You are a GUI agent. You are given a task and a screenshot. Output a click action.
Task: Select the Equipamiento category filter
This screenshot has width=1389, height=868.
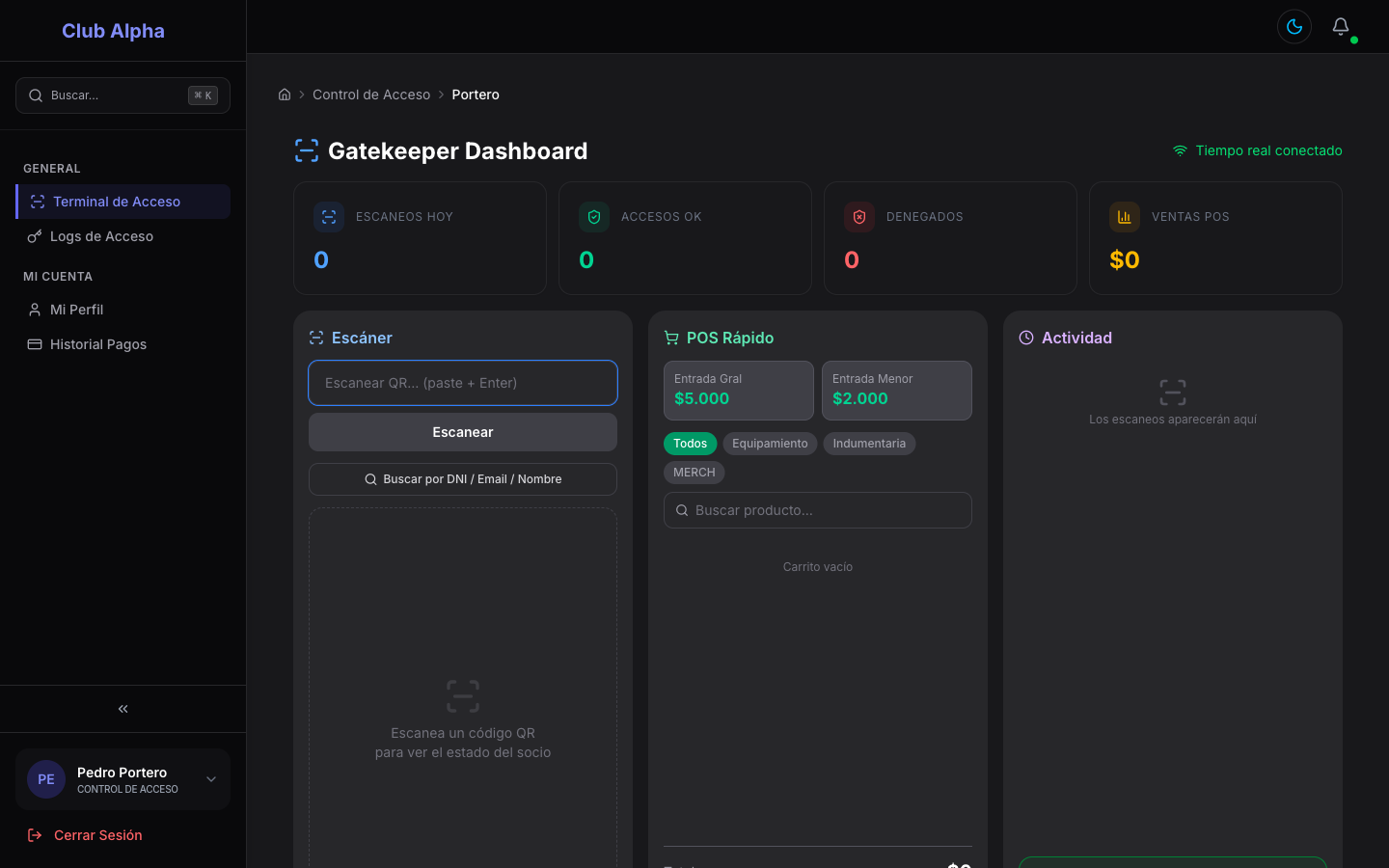pos(770,444)
